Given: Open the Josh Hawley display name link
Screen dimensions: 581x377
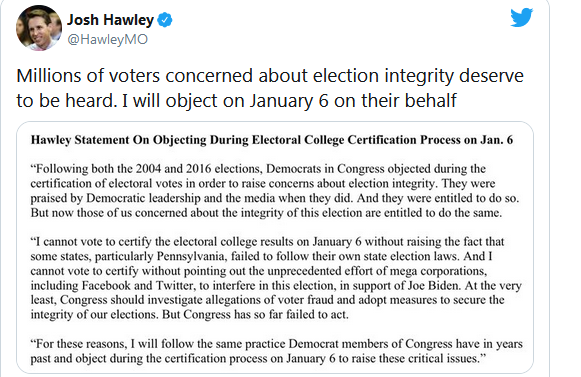Looking at the screenshot, I should pyautogui.click(x=110, y=20).
